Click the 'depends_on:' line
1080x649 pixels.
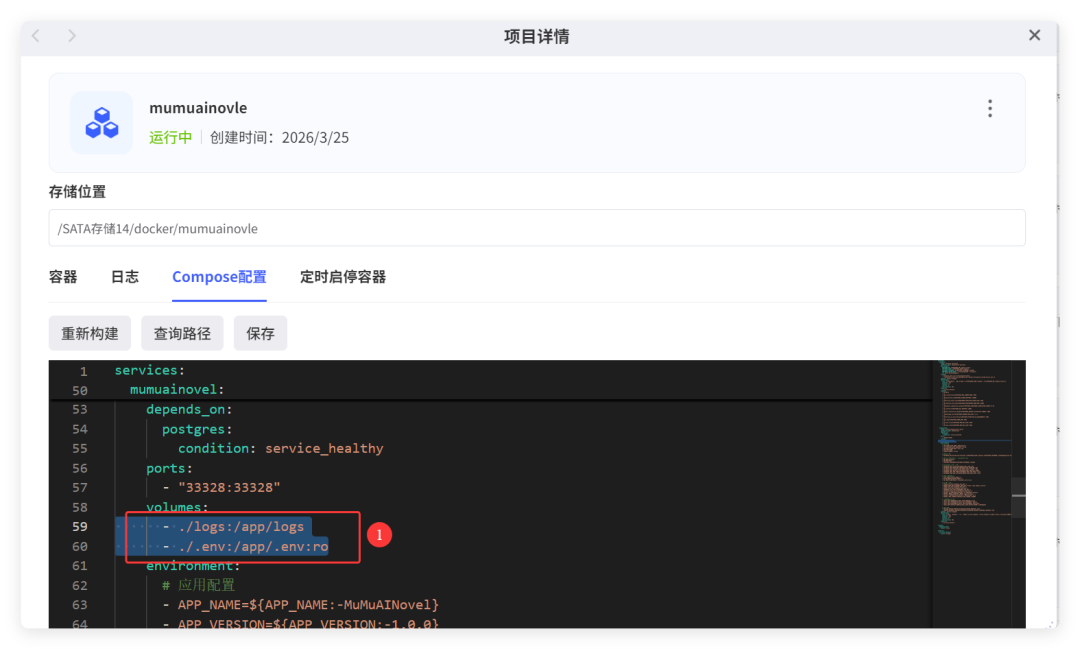[189, 409]
